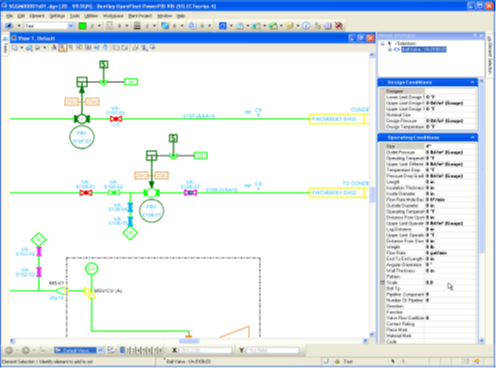
Task: Click the blue square icon in the primary toolbar
Action: 223,26
